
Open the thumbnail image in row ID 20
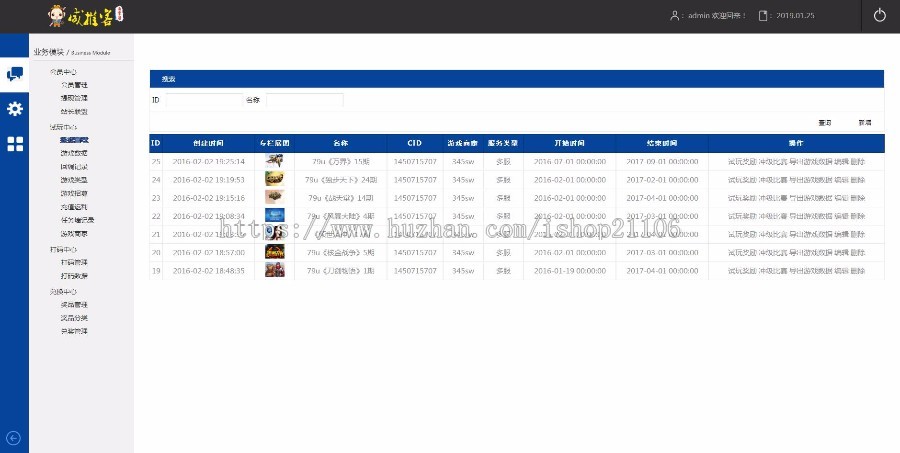(x=274, y=253)
